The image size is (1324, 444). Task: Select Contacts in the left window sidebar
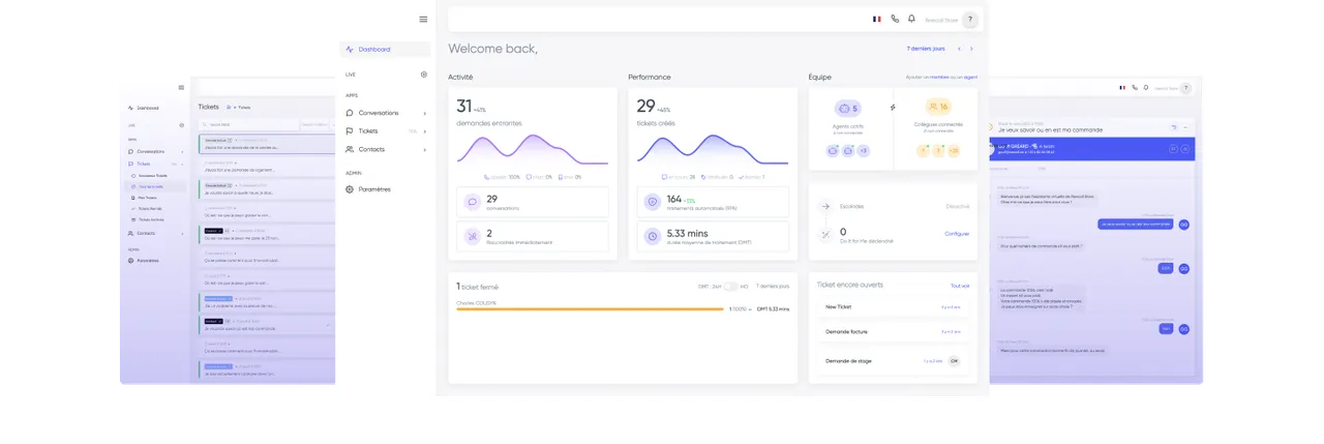pos(146,234)
